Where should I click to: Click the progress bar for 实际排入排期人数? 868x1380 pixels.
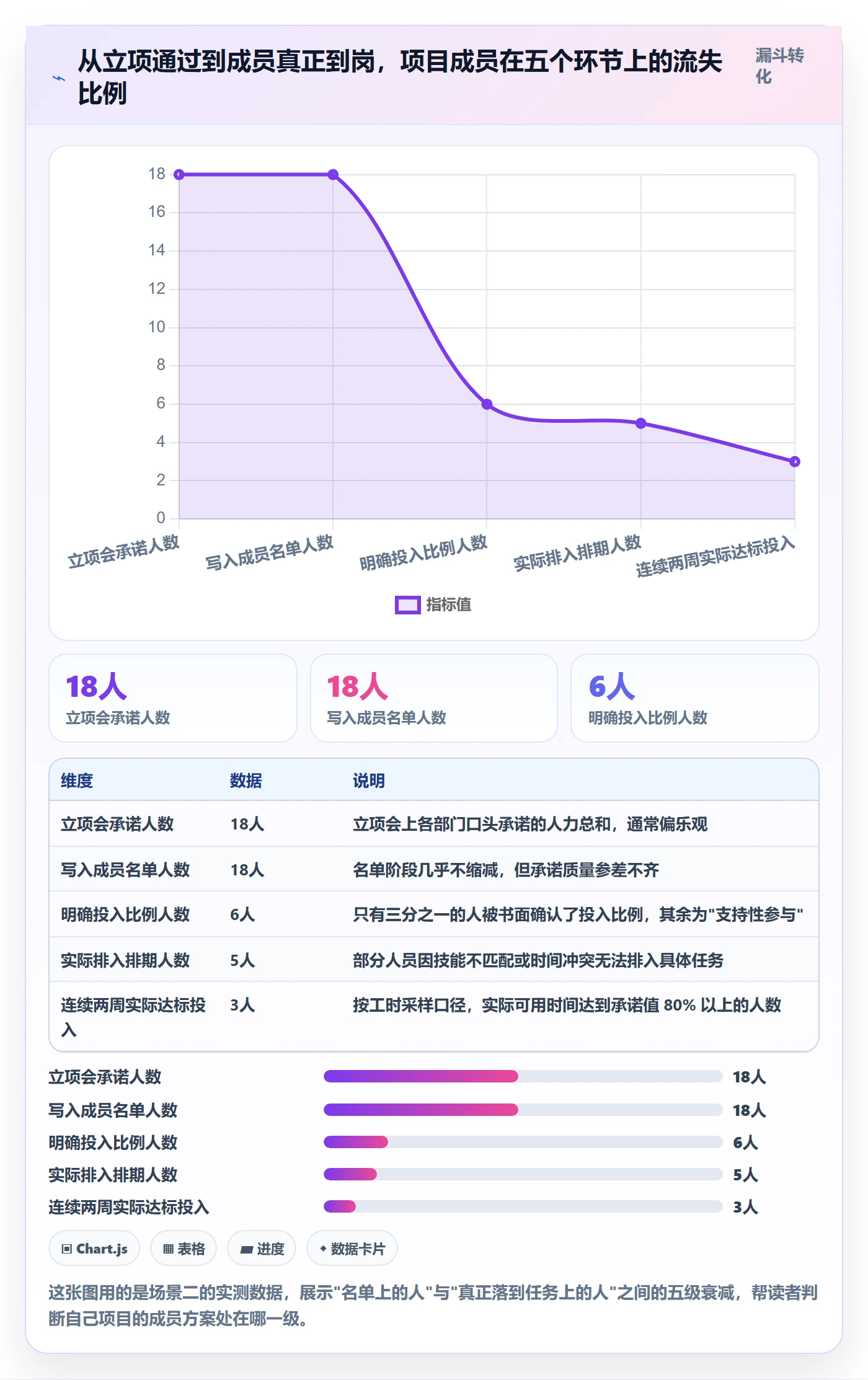coord(523,1174)
